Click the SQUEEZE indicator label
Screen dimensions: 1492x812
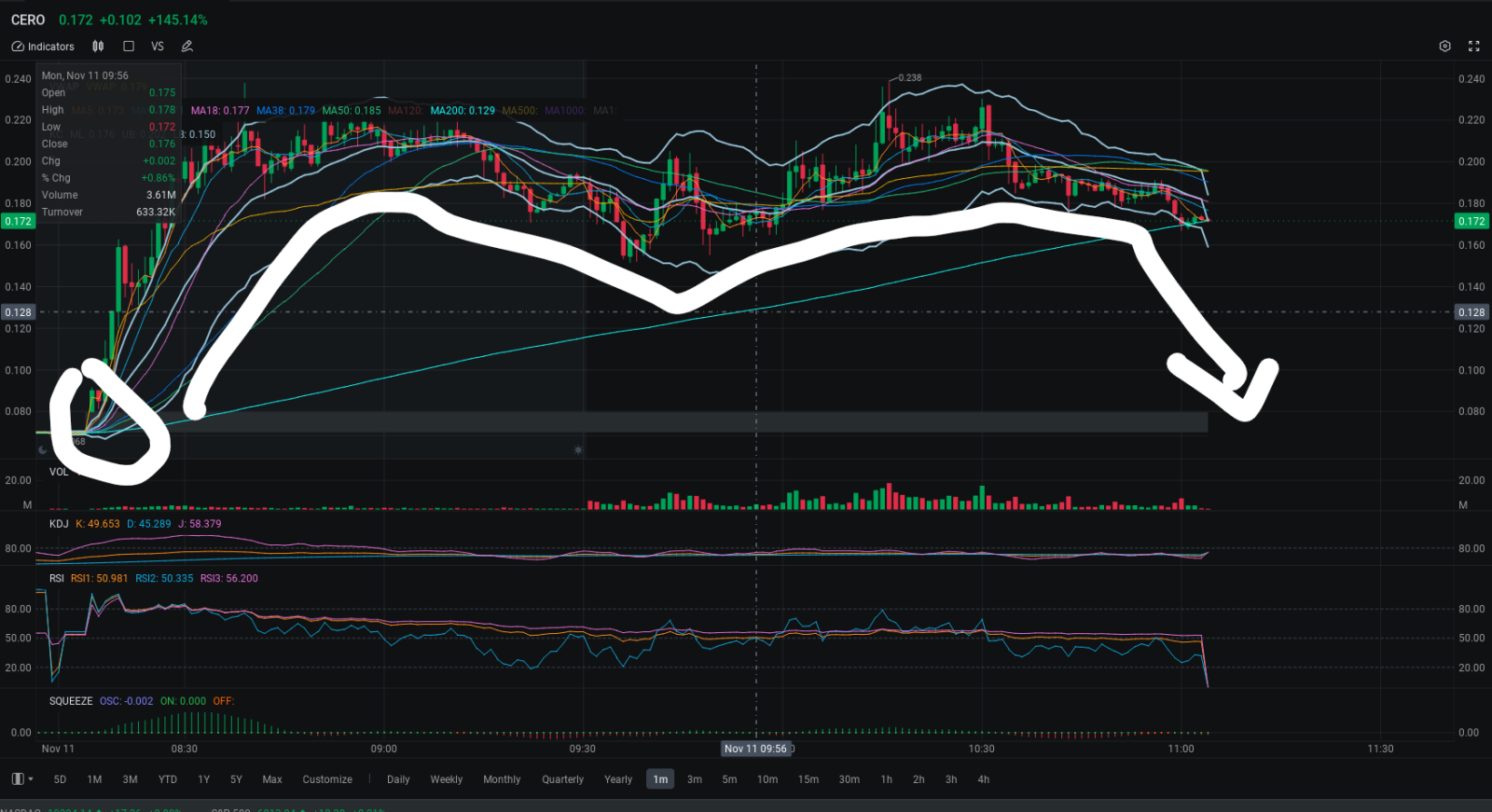tap(71, 701)
